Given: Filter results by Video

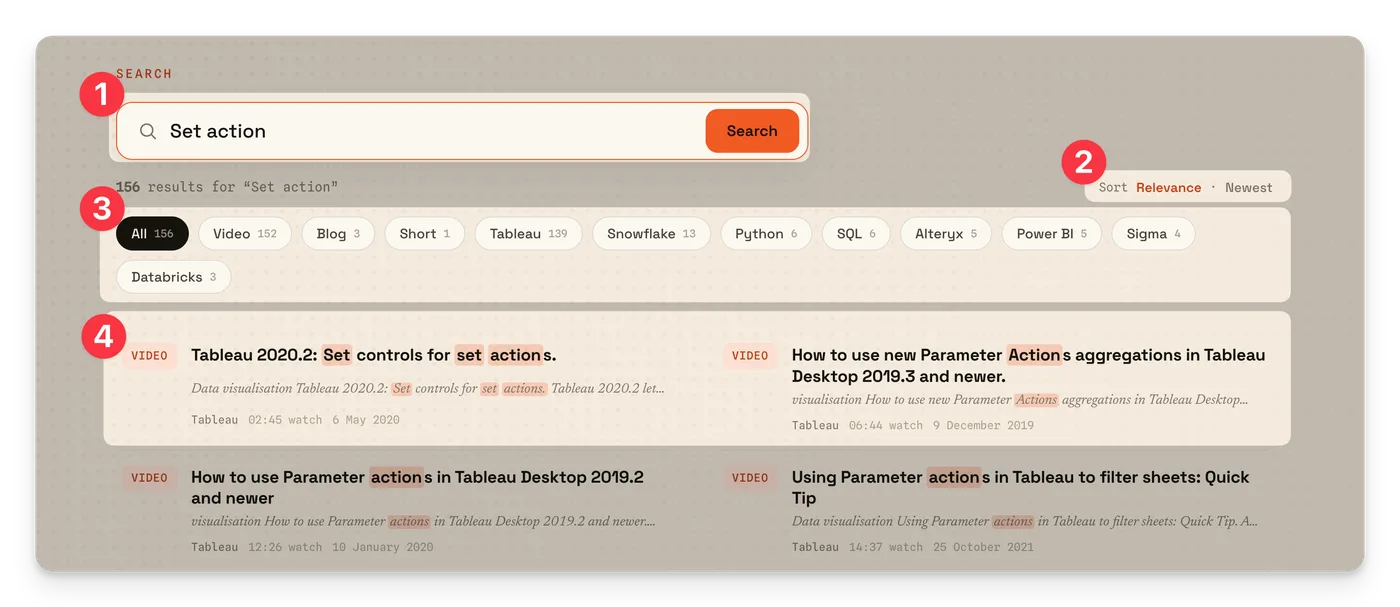Looking at the screenshot, I should (245, 234).
